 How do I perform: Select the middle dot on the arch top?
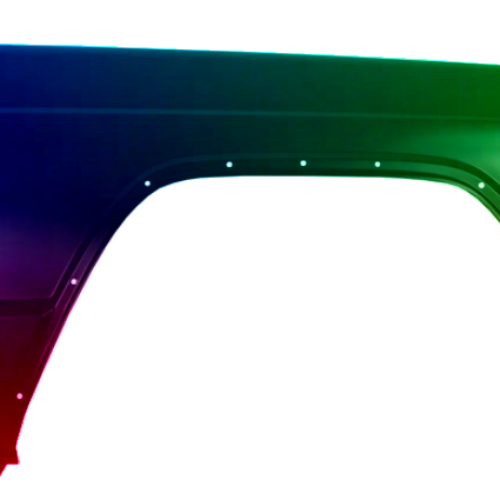[x=303, y=163]
